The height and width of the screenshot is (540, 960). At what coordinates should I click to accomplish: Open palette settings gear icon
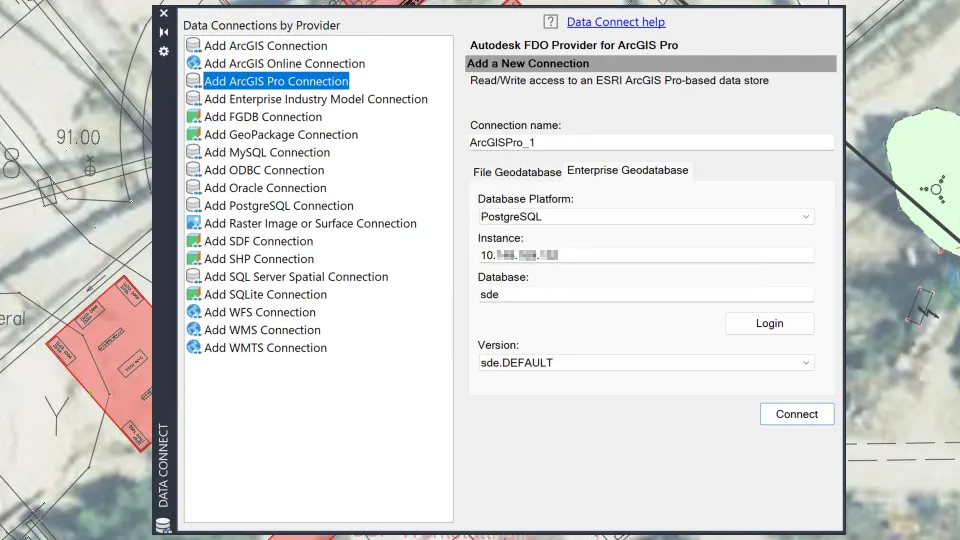tap(163, 51)
